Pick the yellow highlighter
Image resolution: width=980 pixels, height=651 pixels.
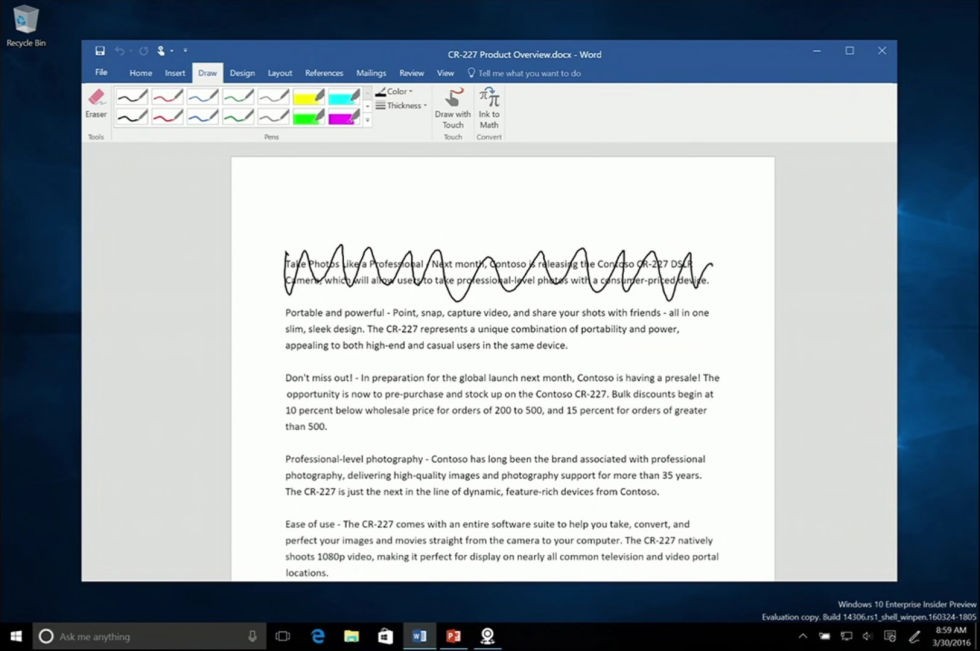pyautogui.click(x=309, y=97)
